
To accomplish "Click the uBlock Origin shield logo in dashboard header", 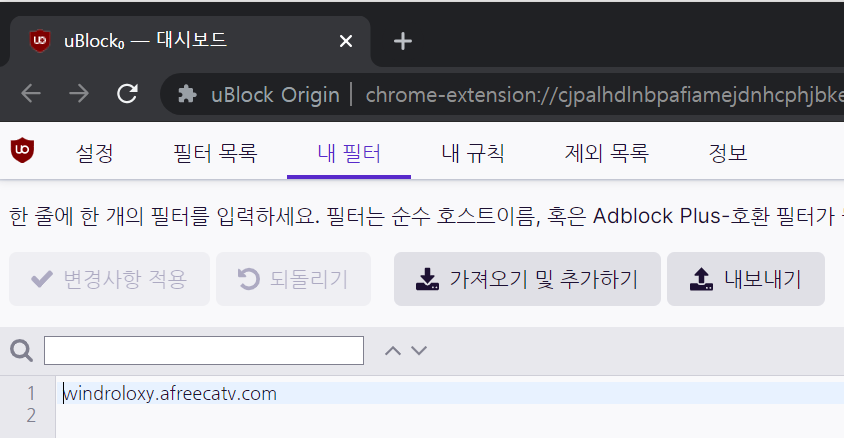I will point(23,151).
